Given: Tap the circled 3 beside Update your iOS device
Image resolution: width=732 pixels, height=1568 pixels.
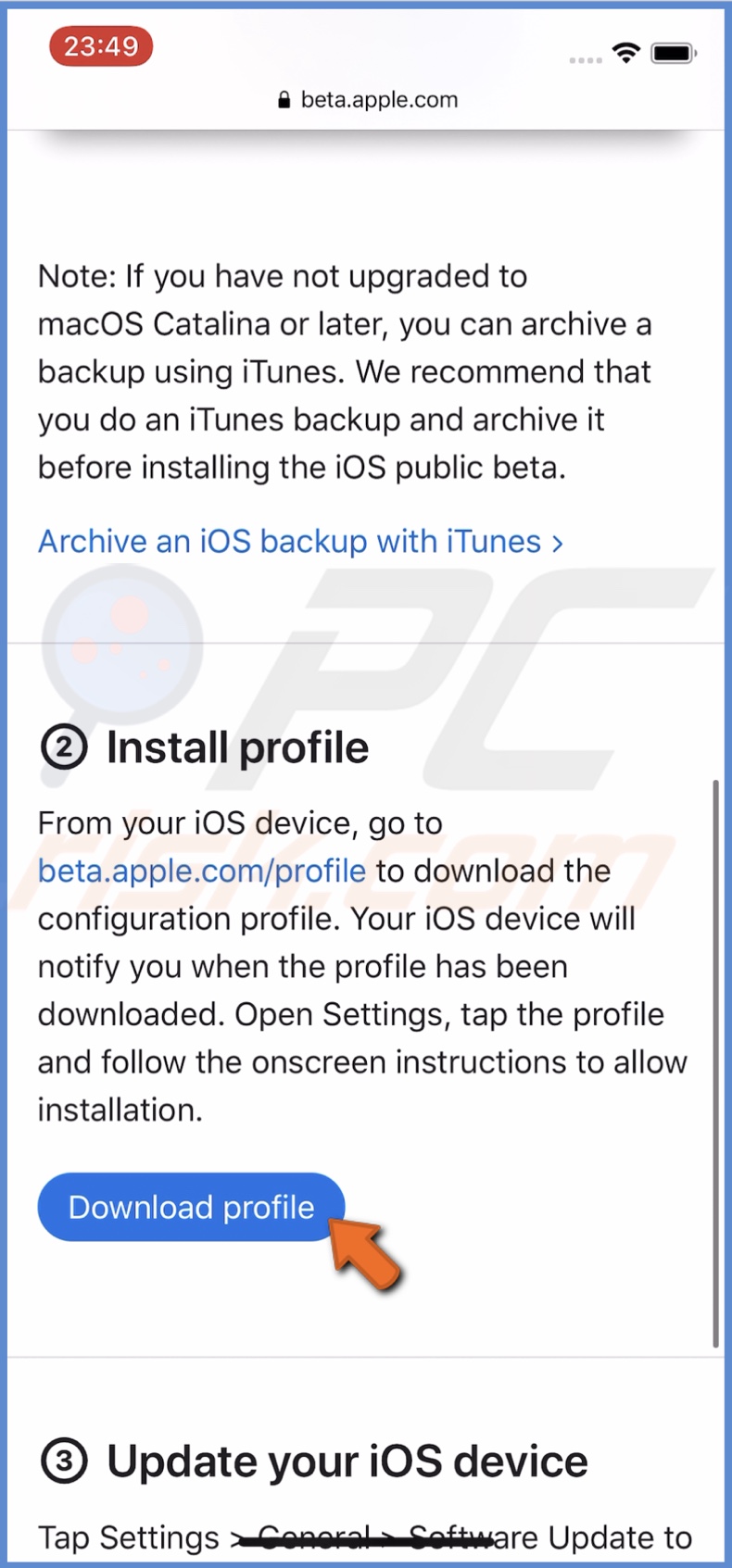Looking at the screenshot, I should click(64, 1461).
